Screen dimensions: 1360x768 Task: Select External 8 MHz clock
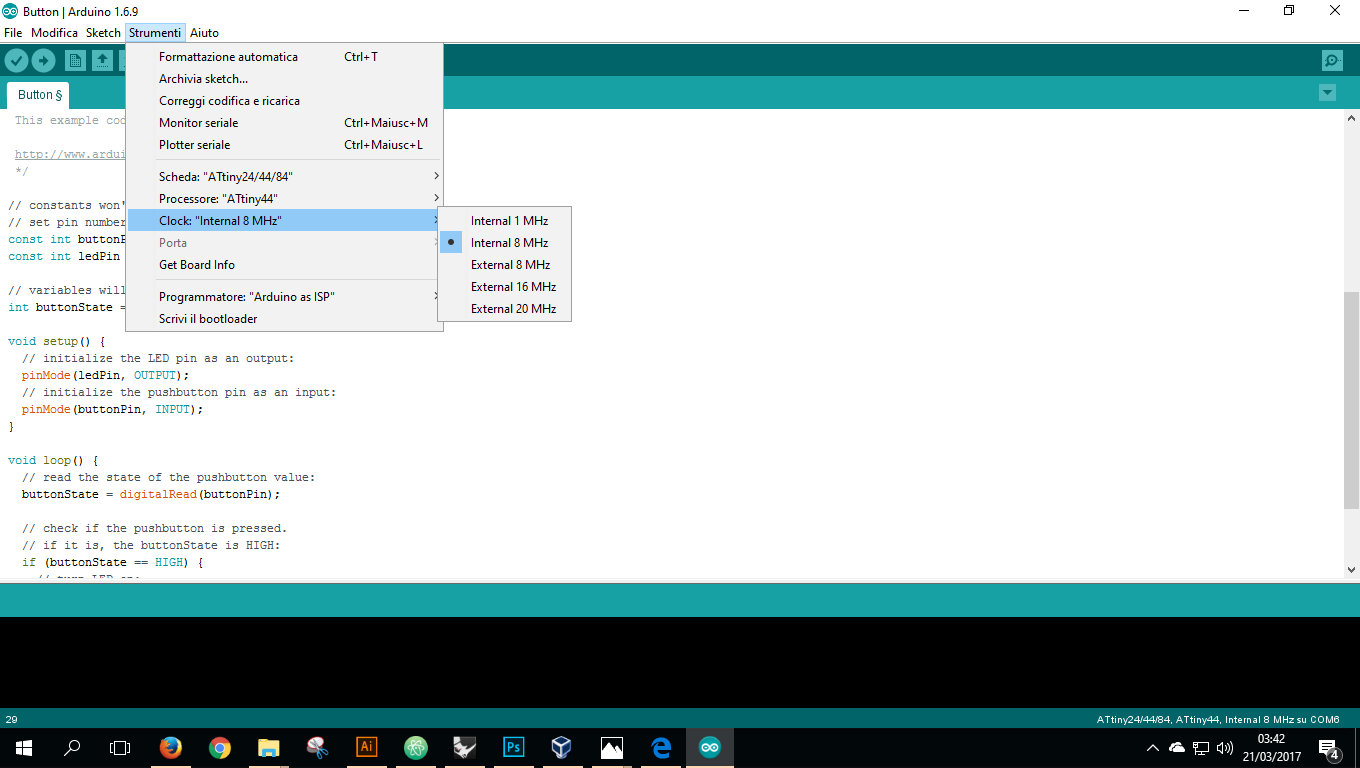504,265
